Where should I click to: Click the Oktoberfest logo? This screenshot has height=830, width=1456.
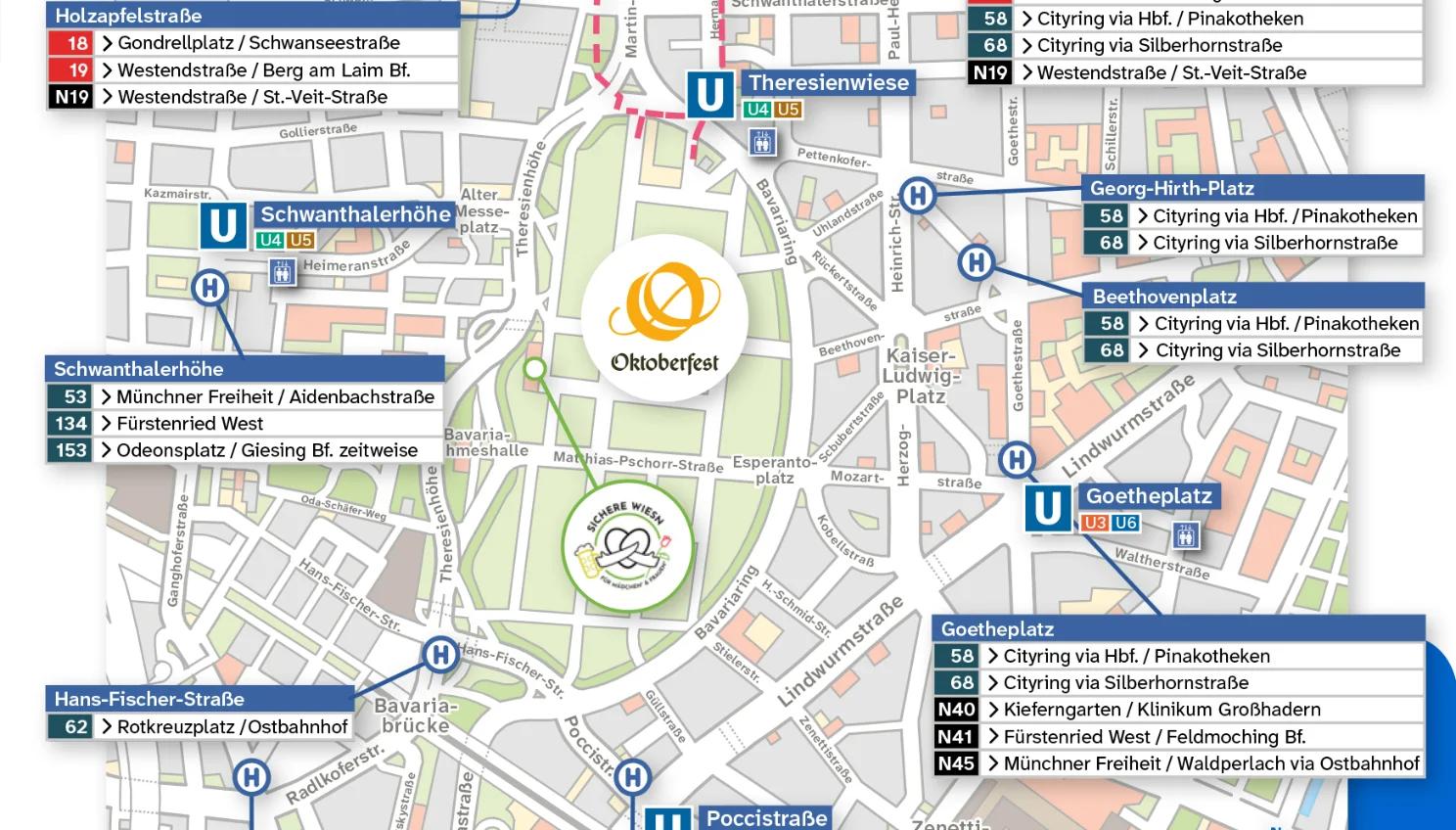tap(665, 317)
